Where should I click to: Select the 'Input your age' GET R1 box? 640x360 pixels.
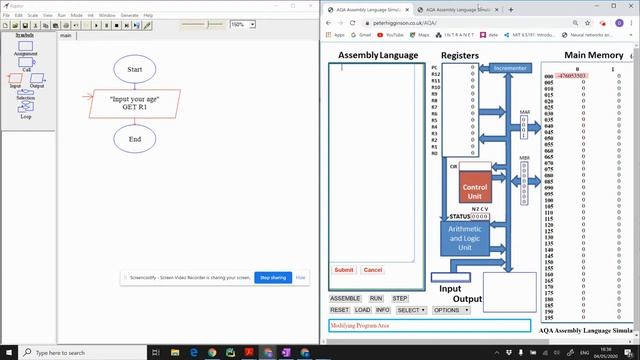click(x=135, y=104)
